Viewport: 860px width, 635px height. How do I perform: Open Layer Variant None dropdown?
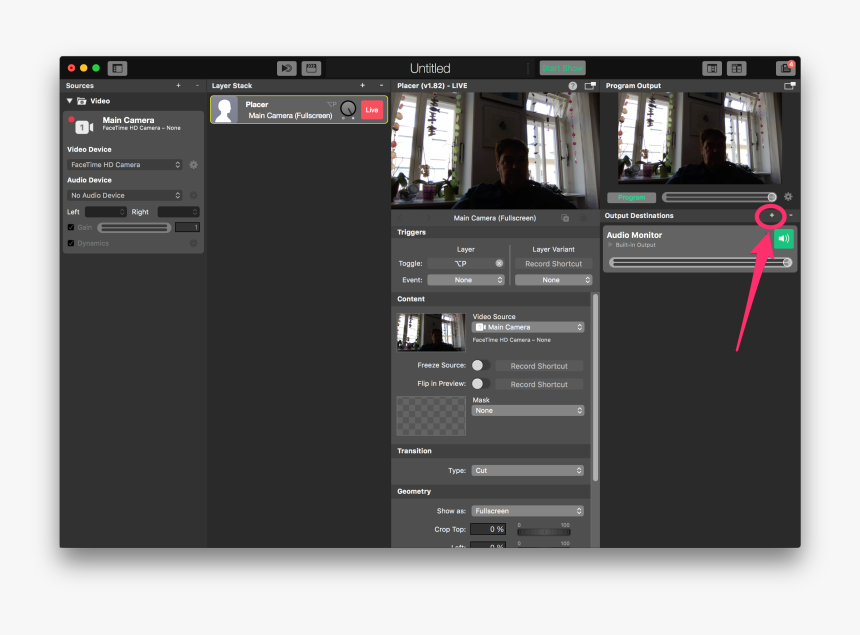[x=553, y=280]
